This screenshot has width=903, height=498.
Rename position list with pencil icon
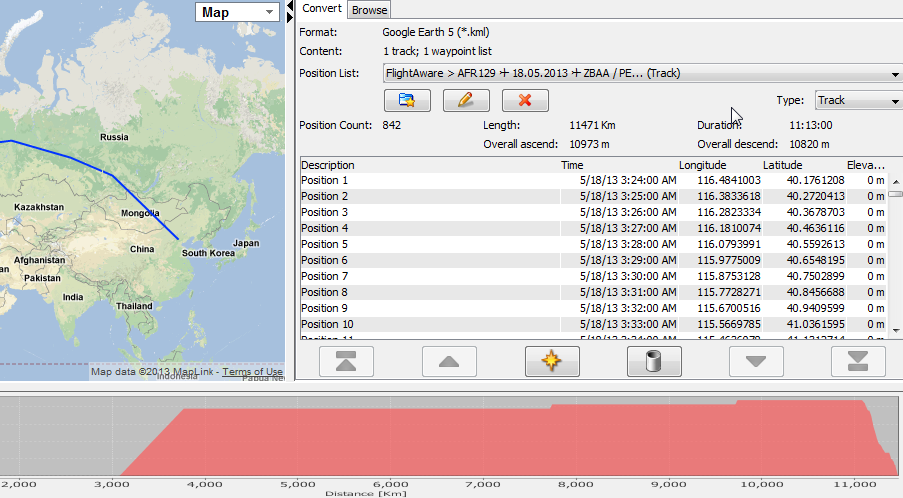[x=465, y=100]
